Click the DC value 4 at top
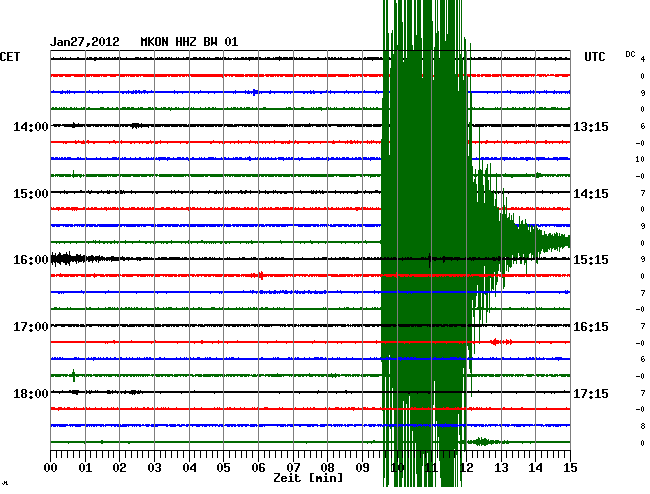The height and width of the screenshot is (494, 650). (643, 59)
